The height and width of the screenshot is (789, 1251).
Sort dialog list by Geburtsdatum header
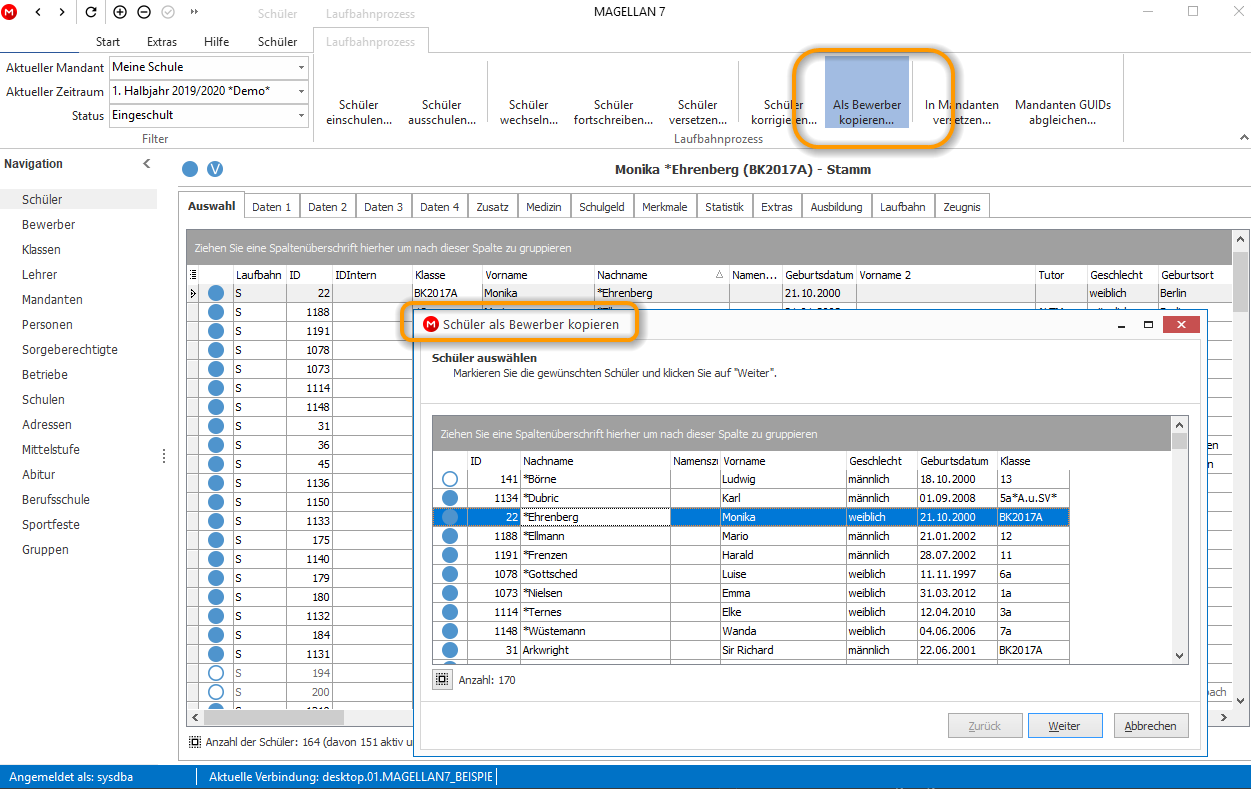[x=957, y=461]
